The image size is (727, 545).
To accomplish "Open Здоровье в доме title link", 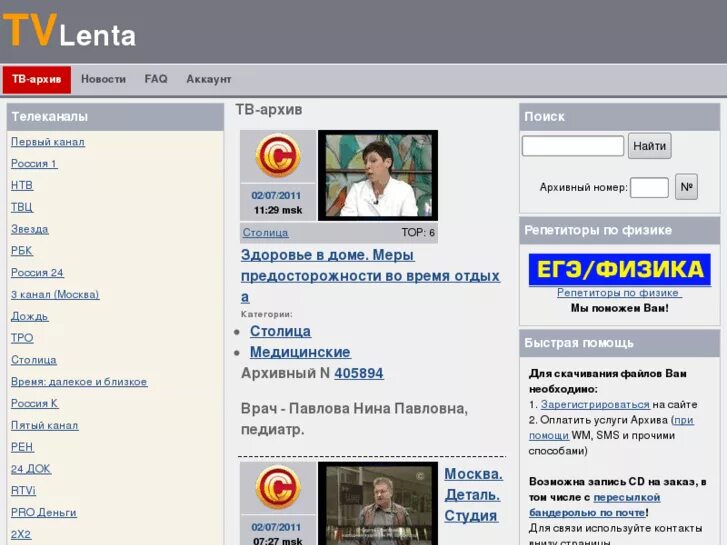I will (x=370, y=276).
